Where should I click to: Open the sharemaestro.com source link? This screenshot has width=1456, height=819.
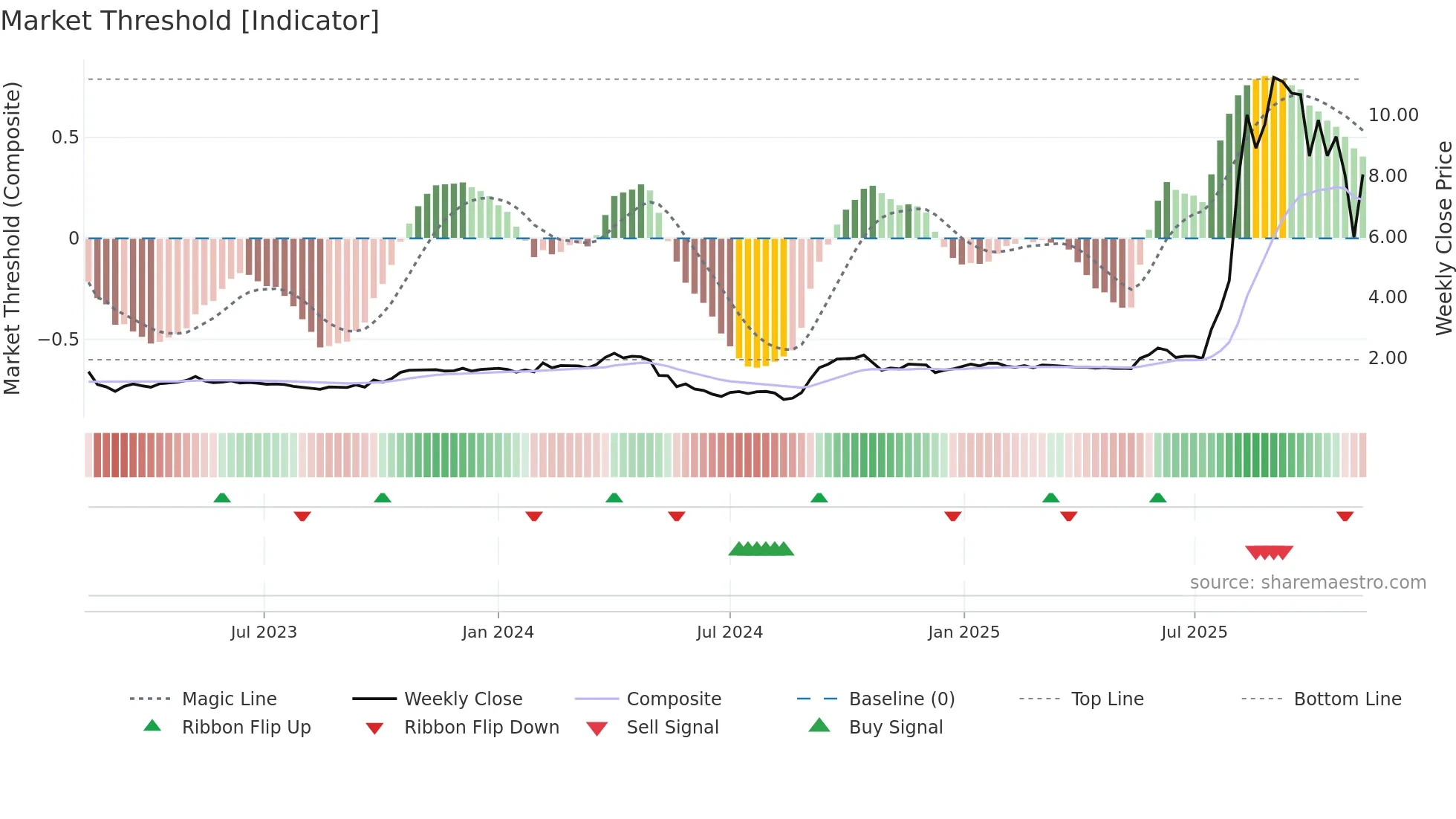click(x=1307, y=582)
